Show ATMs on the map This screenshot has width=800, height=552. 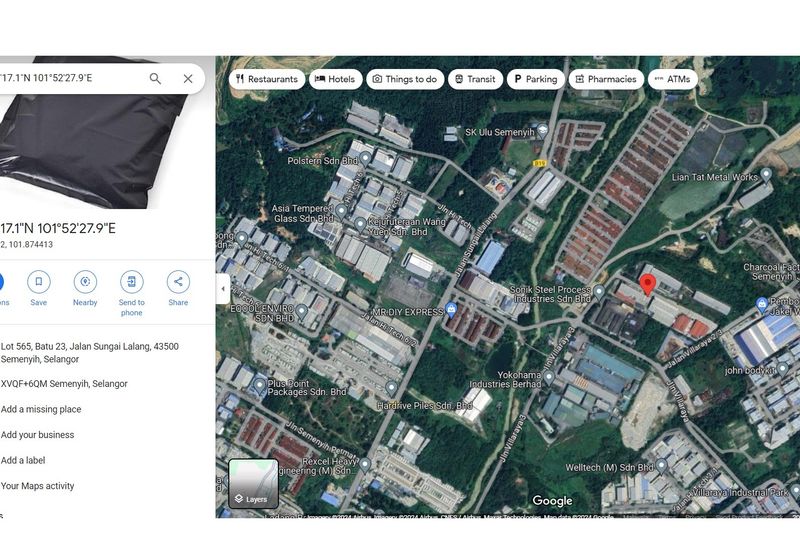pyautogui.click(x=672, y=79)
